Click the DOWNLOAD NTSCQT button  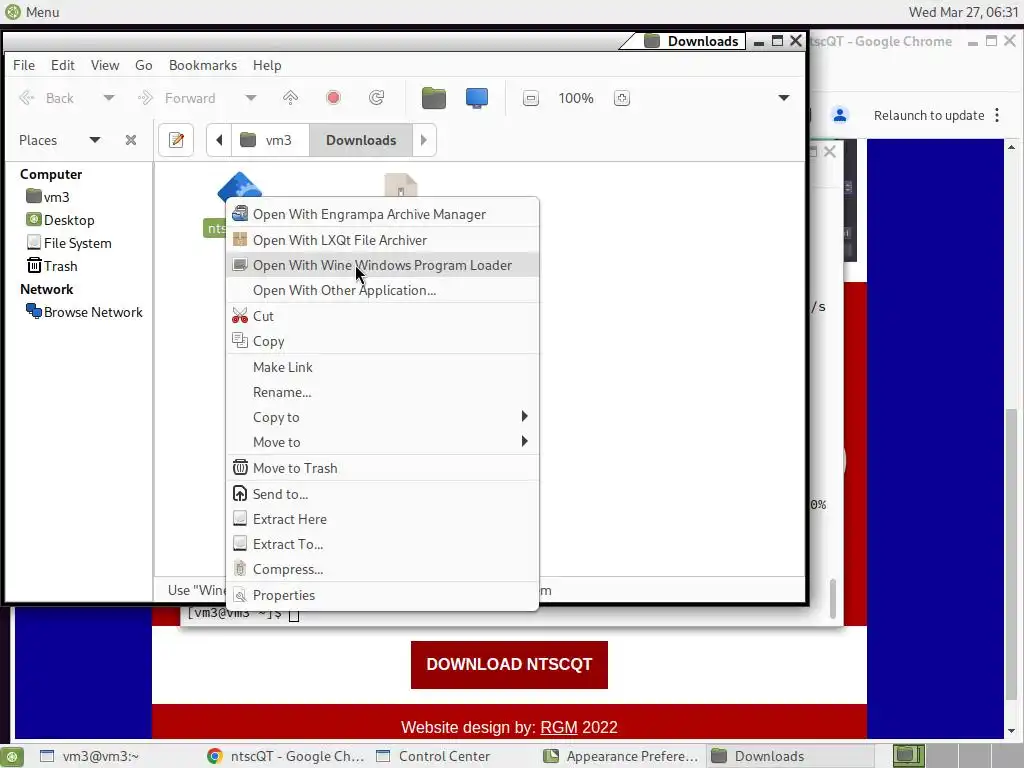pos(509,664)
